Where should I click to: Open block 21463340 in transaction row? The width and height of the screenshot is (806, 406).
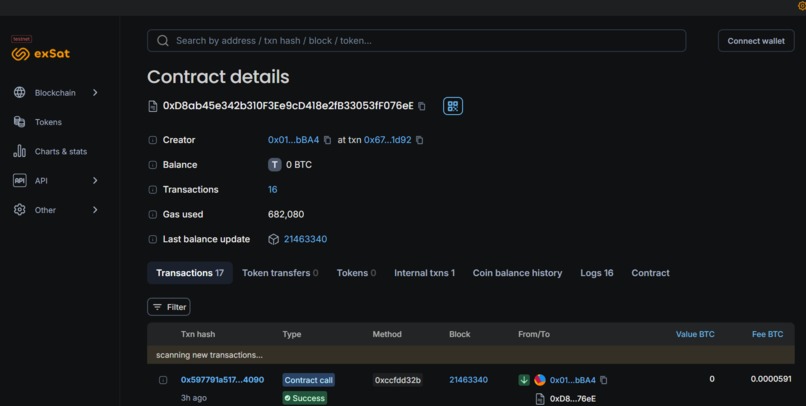[x=468, y=380]
